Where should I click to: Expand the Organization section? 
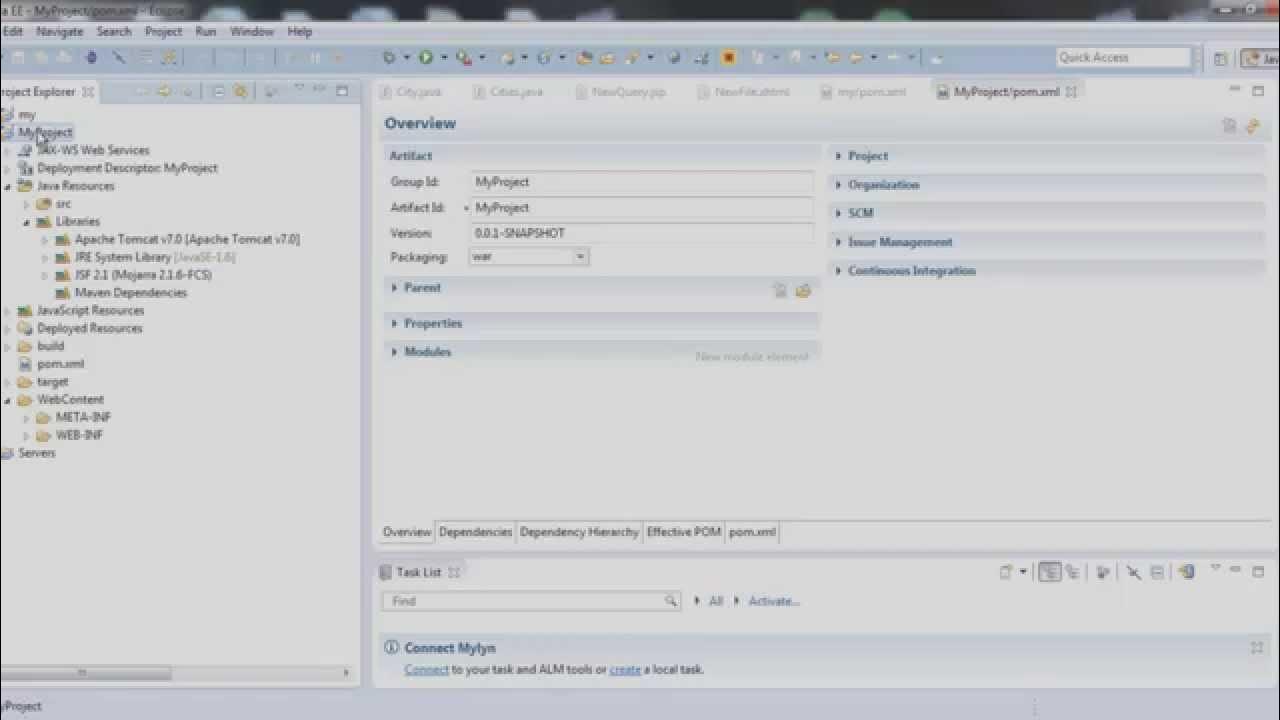click(x=838, y=185)
